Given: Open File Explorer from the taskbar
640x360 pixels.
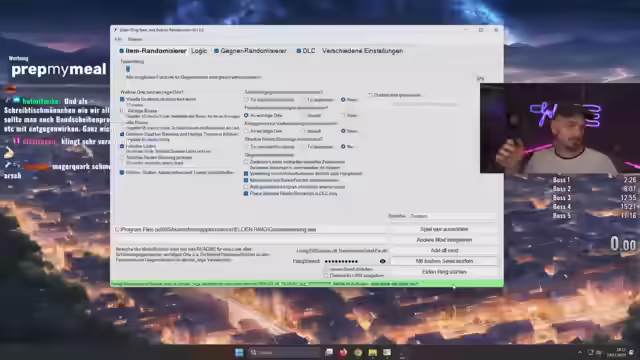Looking at the screenshot, I should click(x=372, y=352).
